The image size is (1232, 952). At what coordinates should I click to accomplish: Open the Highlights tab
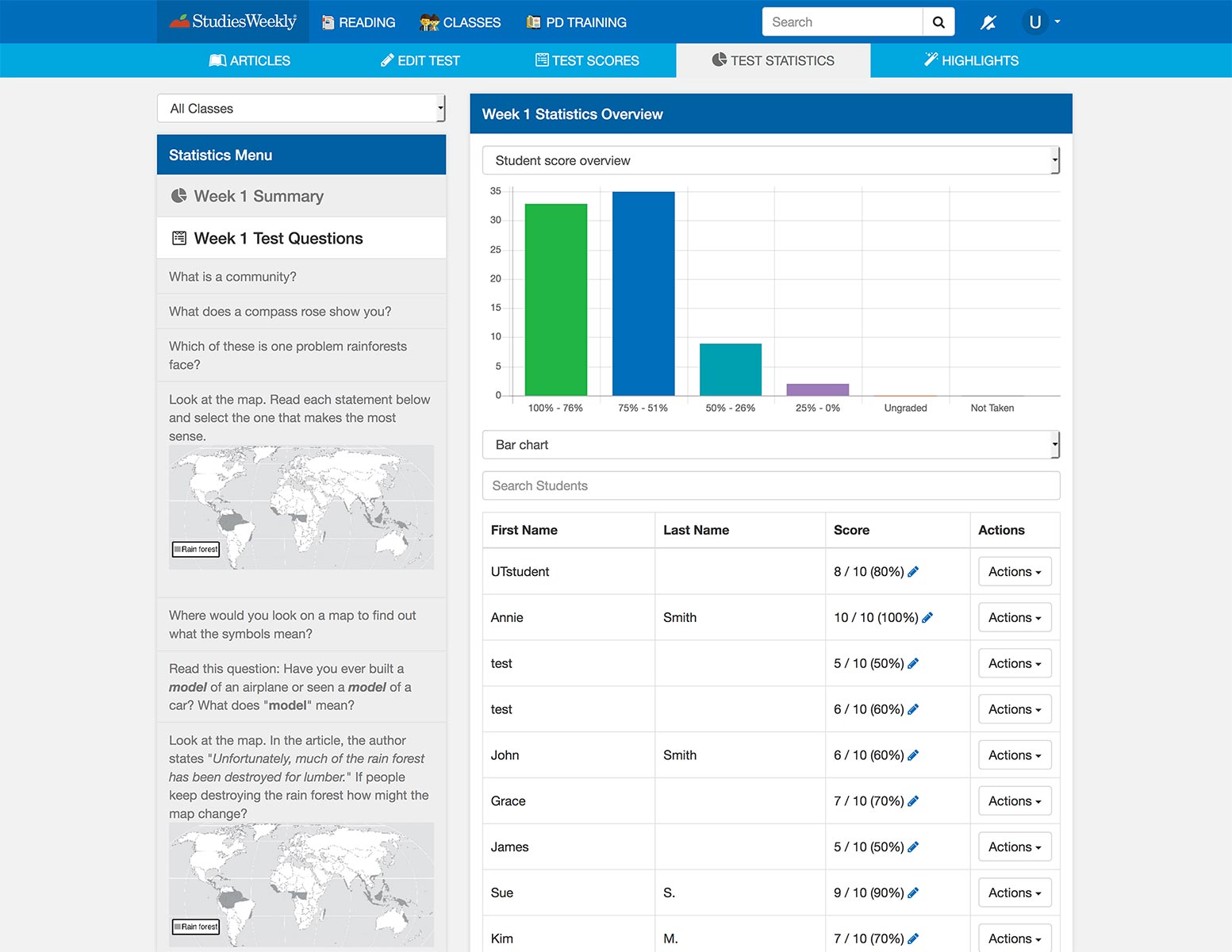point(971,60)
